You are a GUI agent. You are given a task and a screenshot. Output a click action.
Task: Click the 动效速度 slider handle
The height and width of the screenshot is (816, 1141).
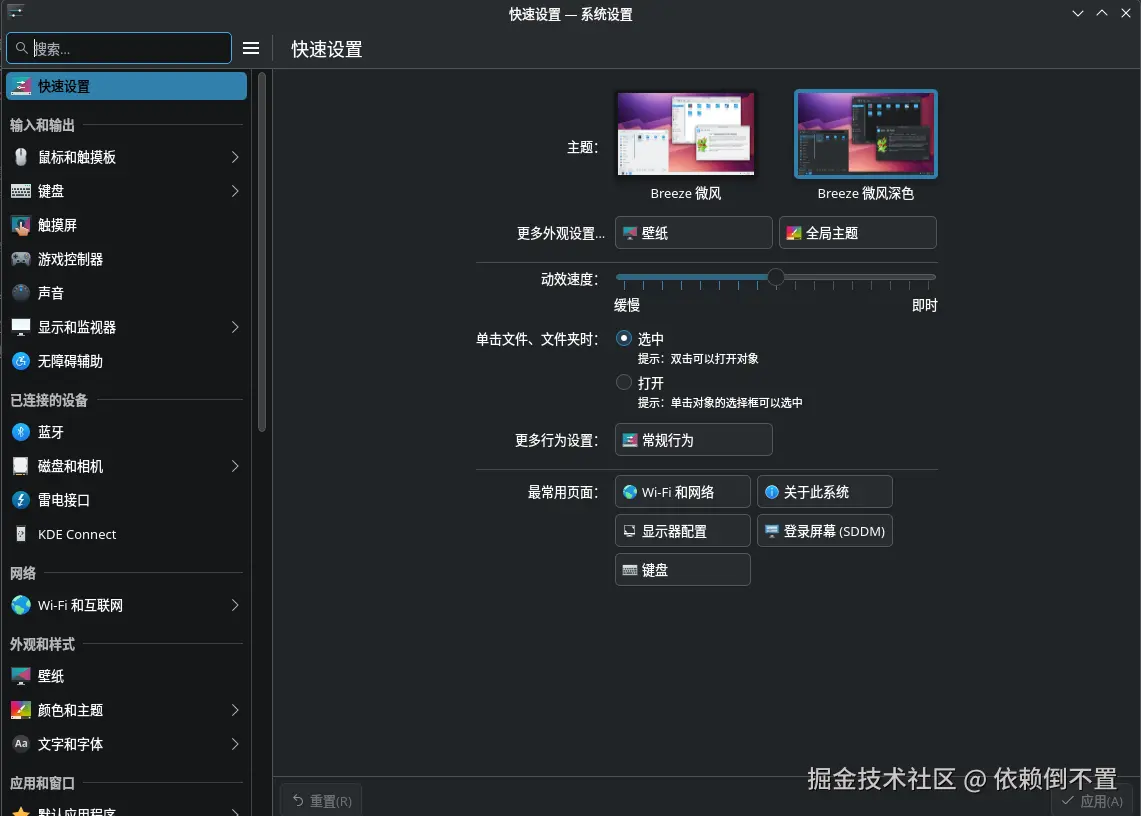tap(776, 277)
